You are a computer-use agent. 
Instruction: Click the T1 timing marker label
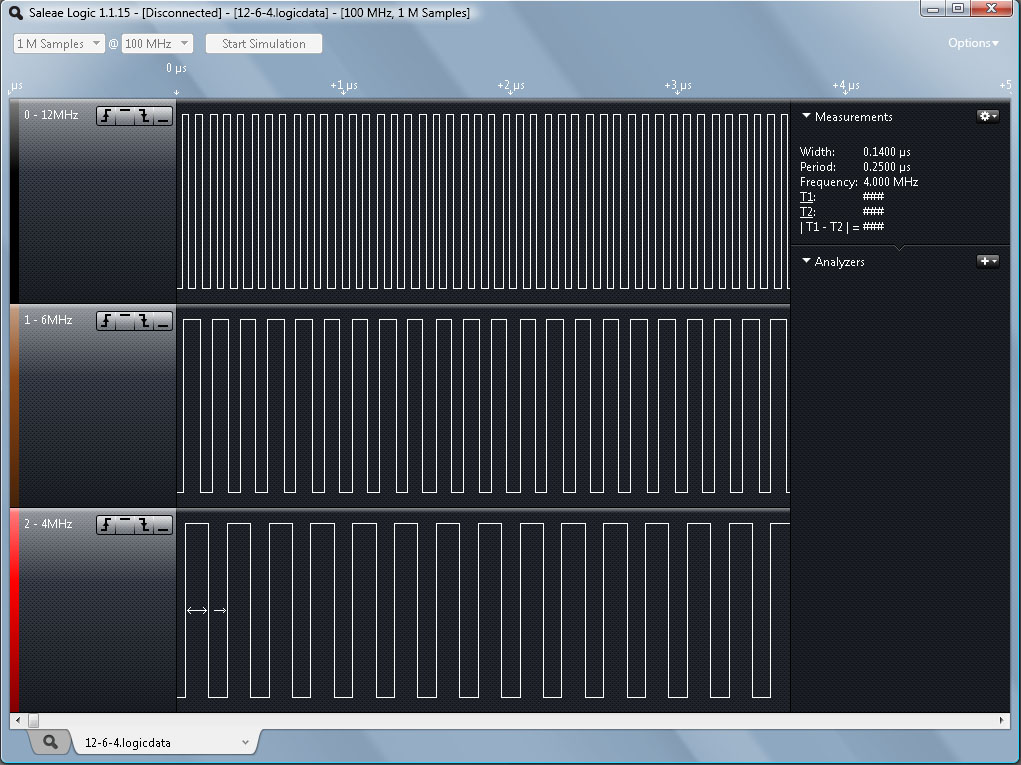click(x=807, y=197)
